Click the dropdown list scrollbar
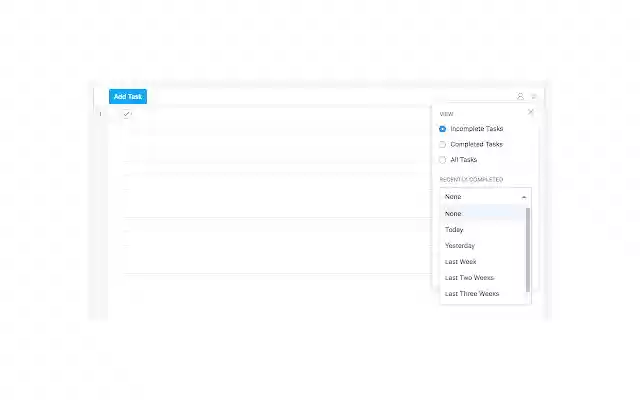 pos(528,250)
